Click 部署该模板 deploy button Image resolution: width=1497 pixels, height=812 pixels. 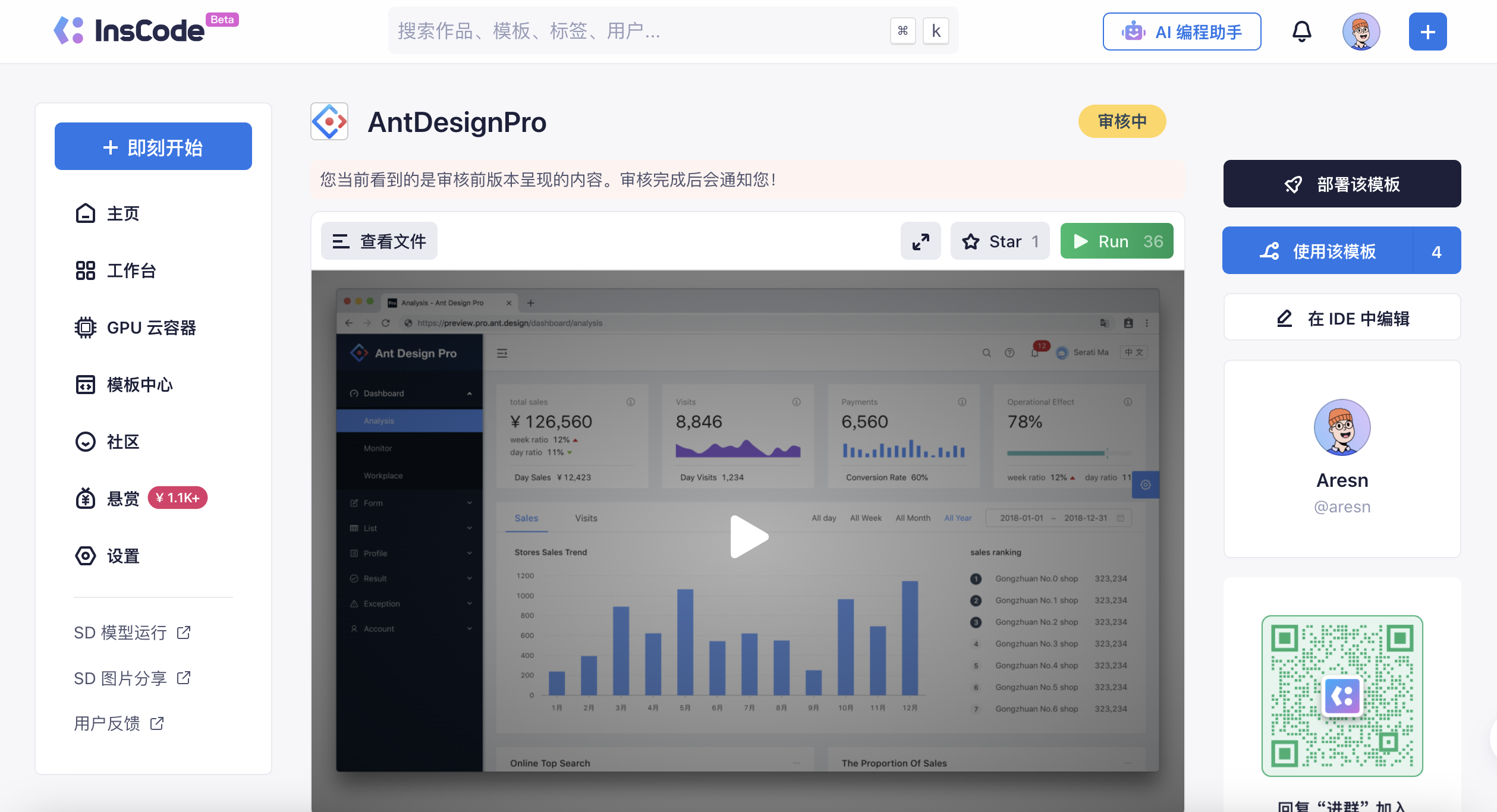1342,184
